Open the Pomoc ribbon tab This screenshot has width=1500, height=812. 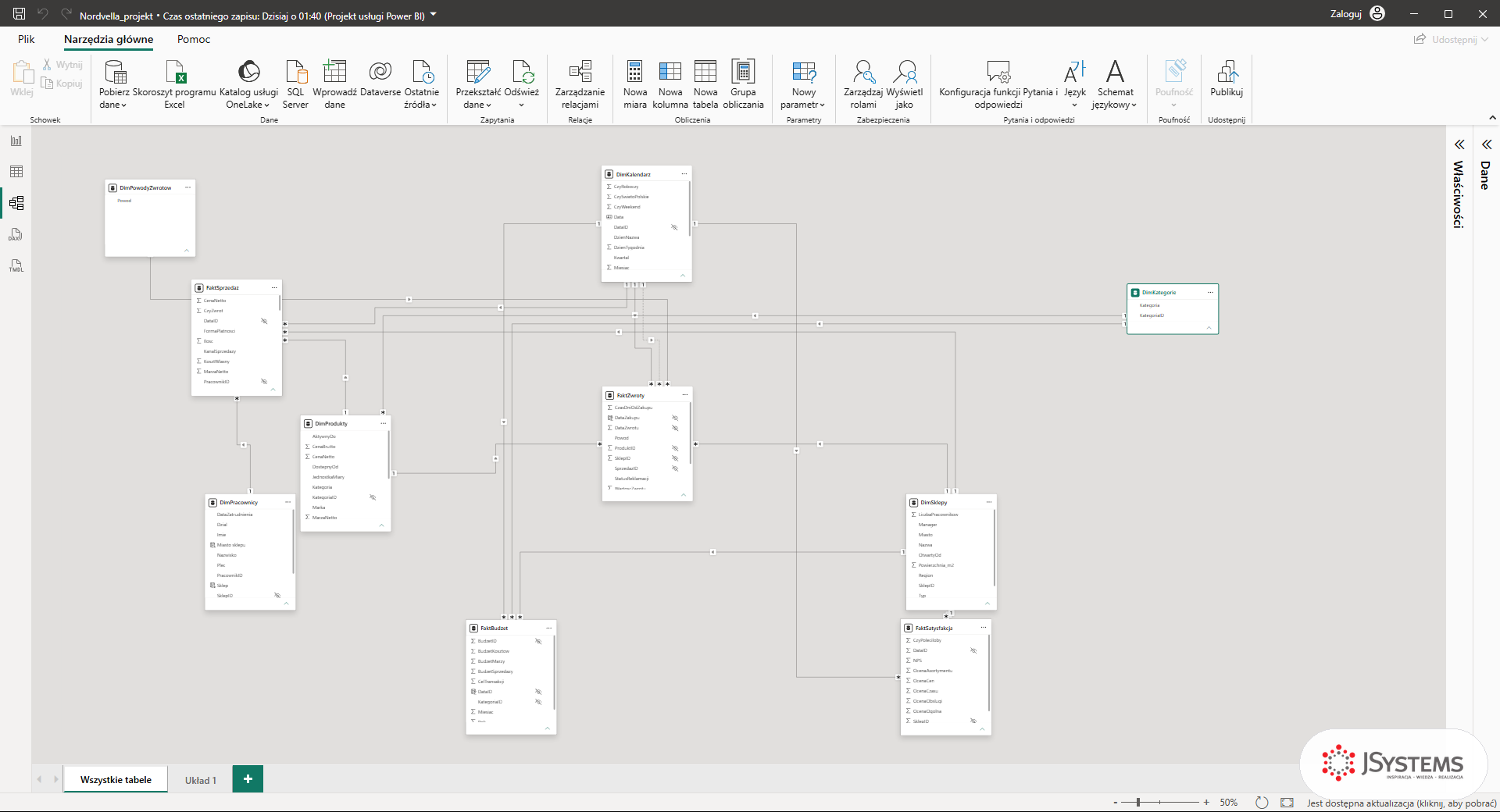(x=194, y=39)
